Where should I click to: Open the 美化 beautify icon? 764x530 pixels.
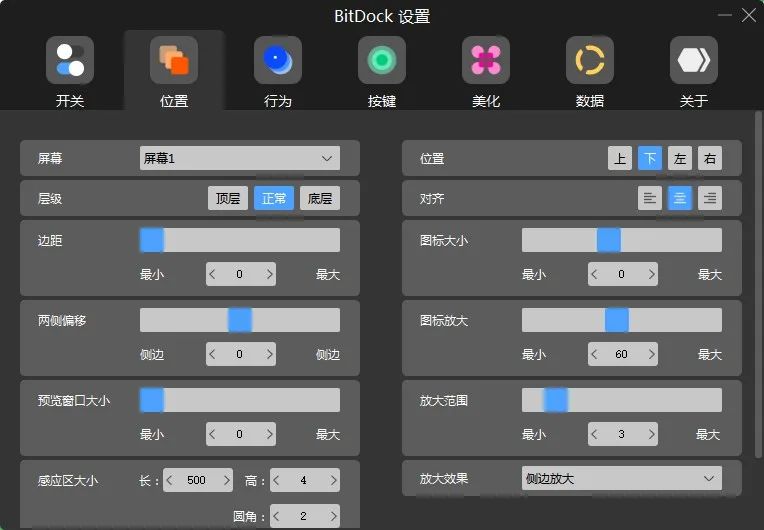pyautogui.click(x=486, y=61)
